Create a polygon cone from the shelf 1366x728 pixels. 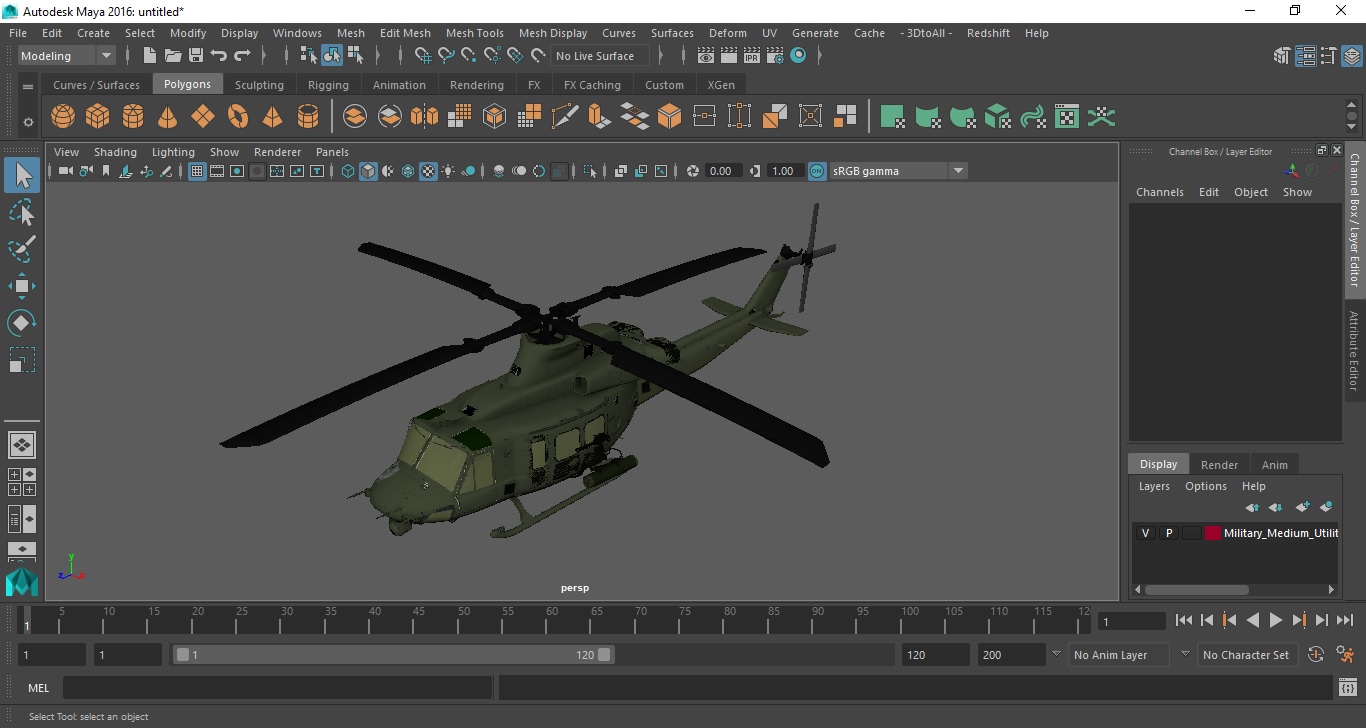point(168,117)
